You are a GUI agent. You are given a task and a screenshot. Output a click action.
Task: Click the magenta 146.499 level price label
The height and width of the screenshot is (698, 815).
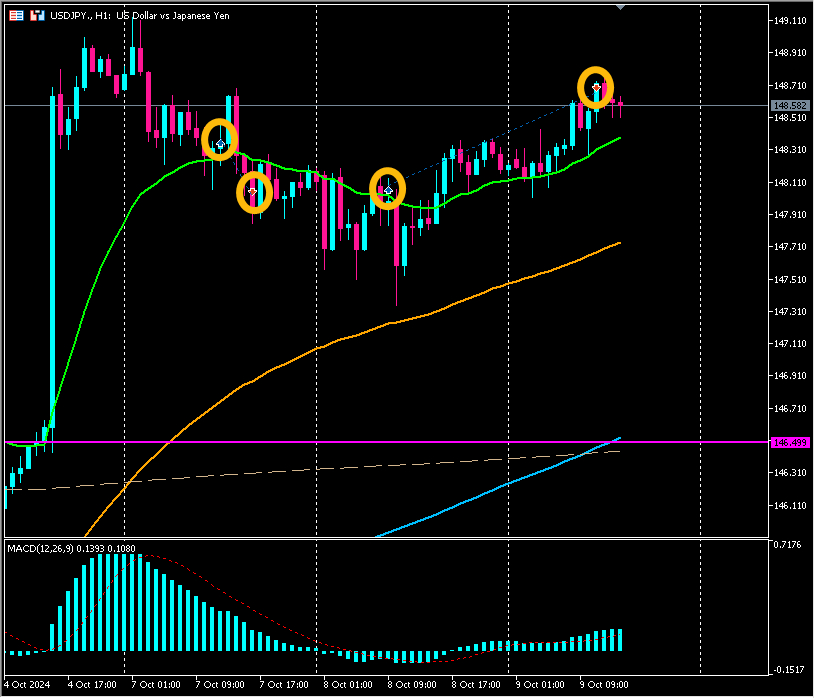[789, 442]
